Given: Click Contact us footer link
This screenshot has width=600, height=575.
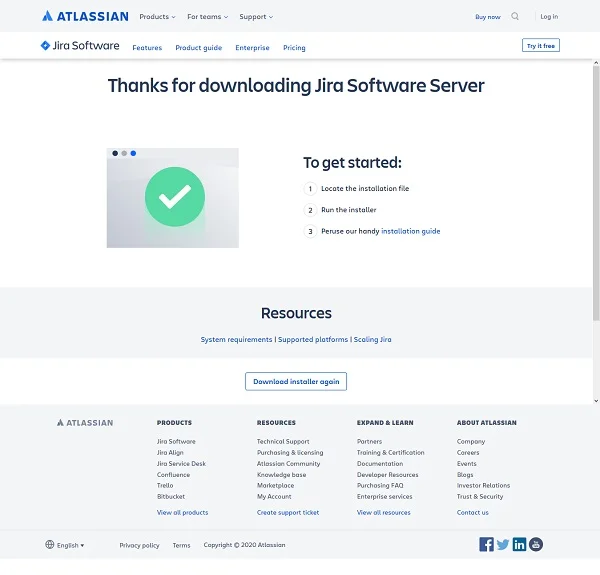Looking at the screenshot, I should (473, 513).
